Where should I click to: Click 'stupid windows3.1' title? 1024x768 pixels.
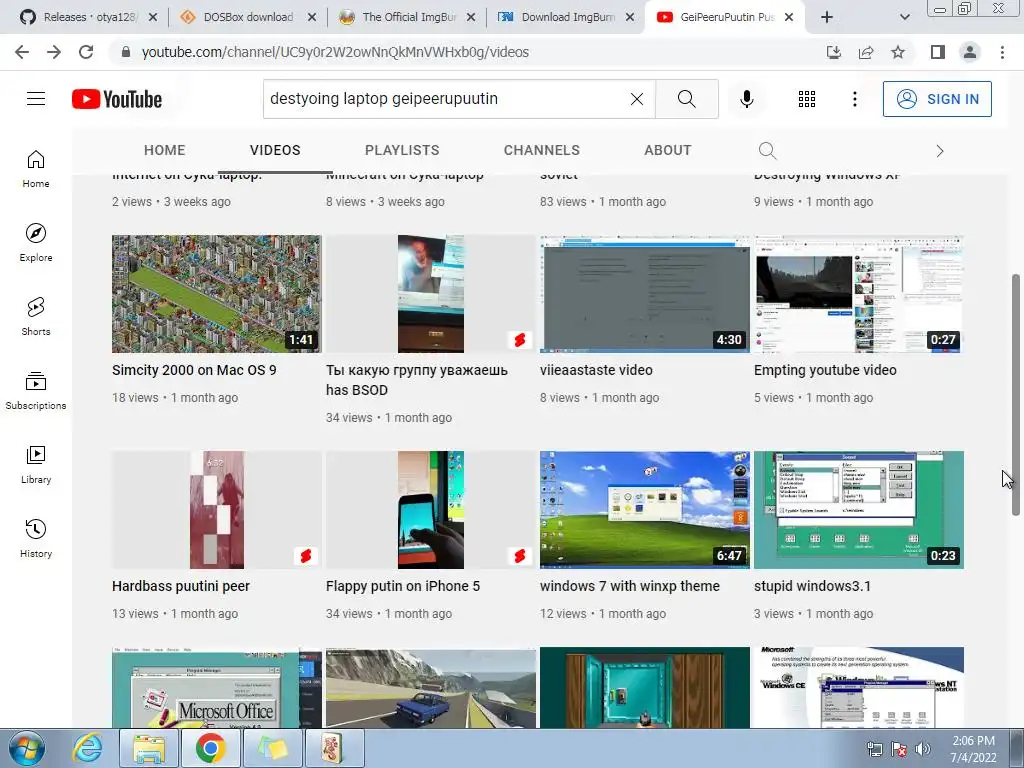[x=812, y=586]
